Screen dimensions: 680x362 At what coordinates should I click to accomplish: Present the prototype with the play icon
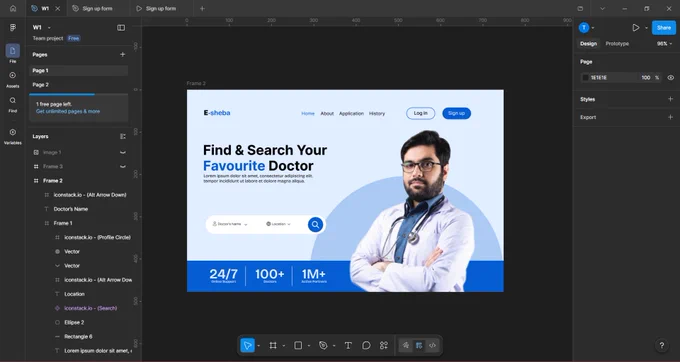point(635,28)
